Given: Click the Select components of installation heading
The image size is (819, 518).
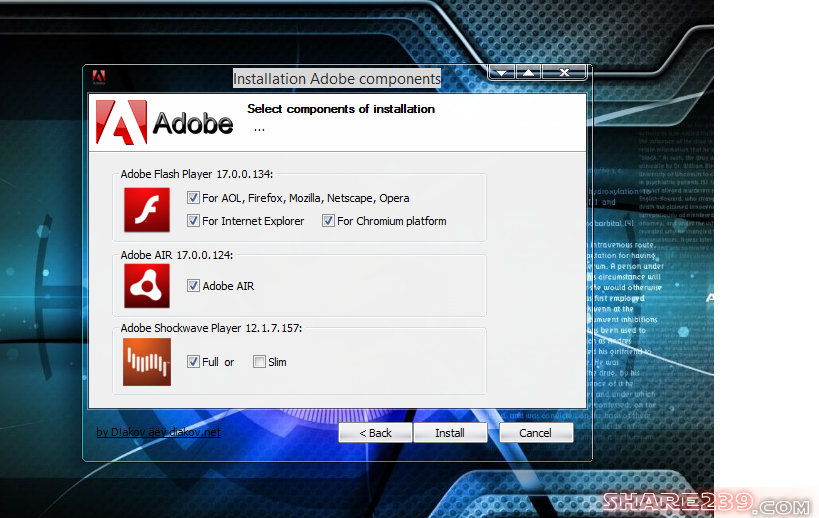Looking at the screenshot, I should [x=341, y=109].
